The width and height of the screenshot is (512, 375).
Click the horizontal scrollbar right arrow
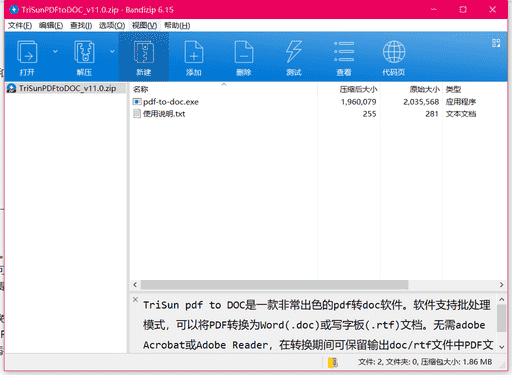(x=501, y=285)
